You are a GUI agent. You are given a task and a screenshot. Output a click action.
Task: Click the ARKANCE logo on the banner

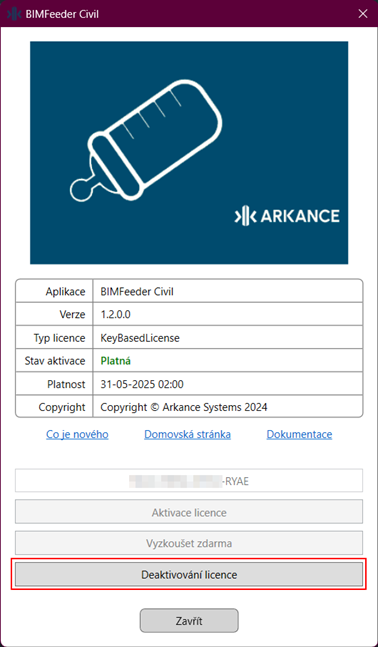287,216
